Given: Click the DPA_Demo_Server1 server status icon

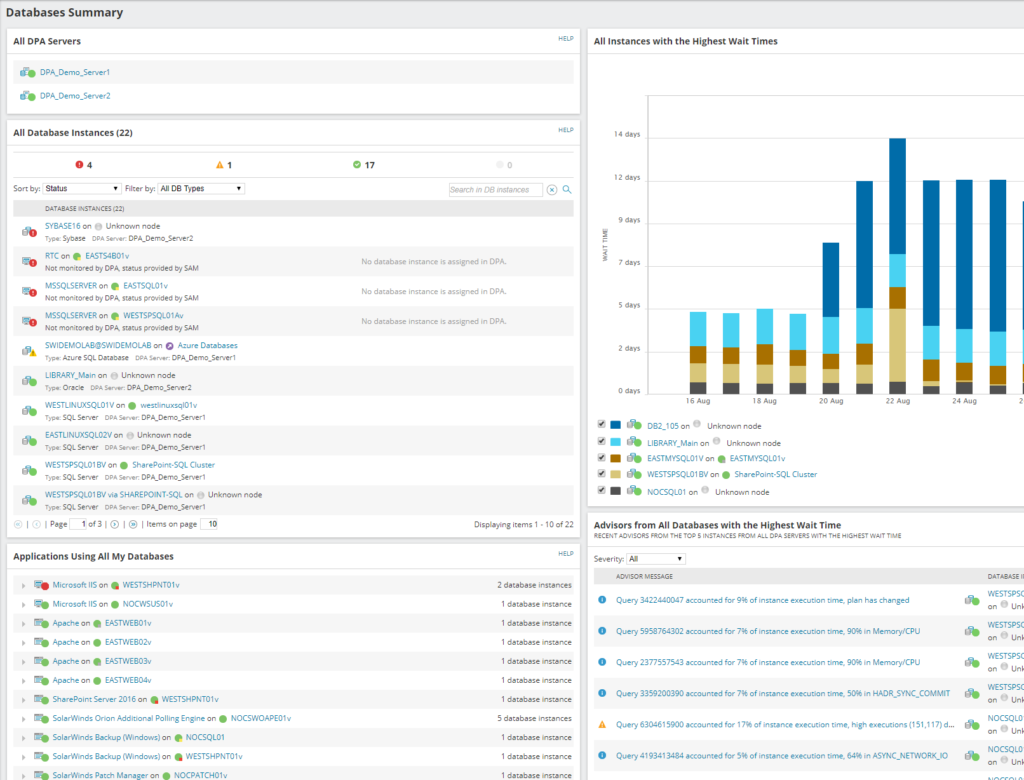Looking at the screenshot, I should pyautogui.click(x=27, y=73).
